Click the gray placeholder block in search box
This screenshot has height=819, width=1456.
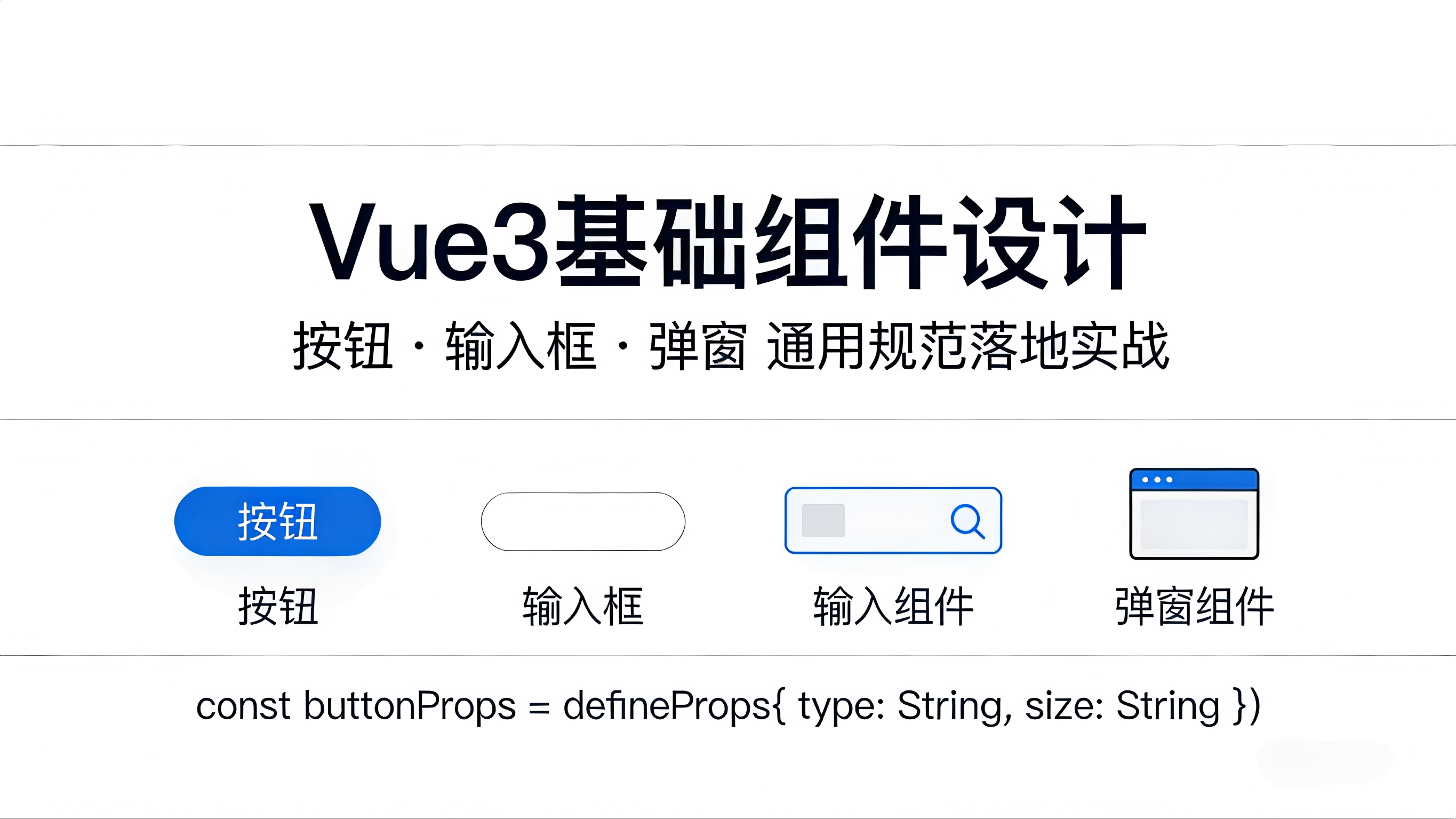click(x=823, y=520)
